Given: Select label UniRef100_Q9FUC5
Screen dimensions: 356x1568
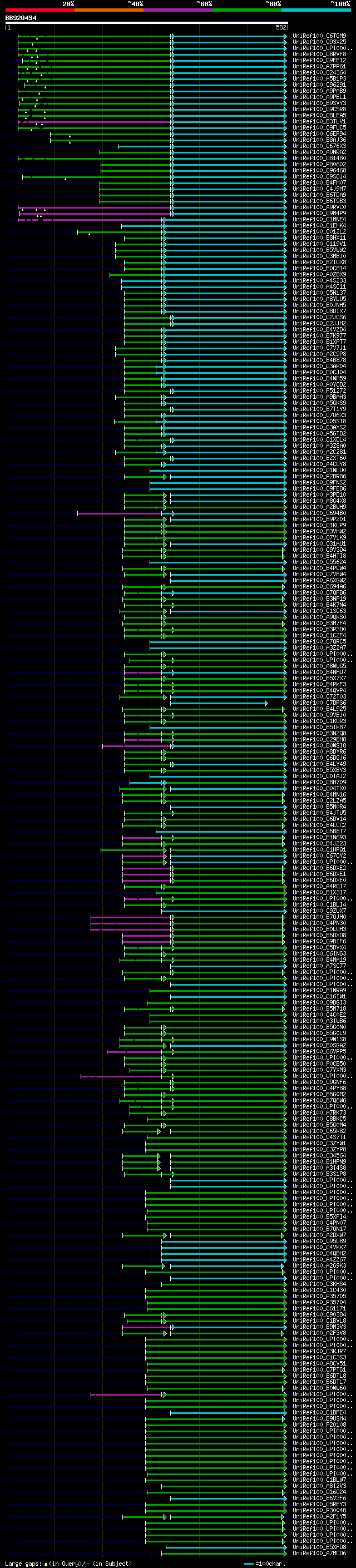Looking at the screenshot, I should pos(319,127).
